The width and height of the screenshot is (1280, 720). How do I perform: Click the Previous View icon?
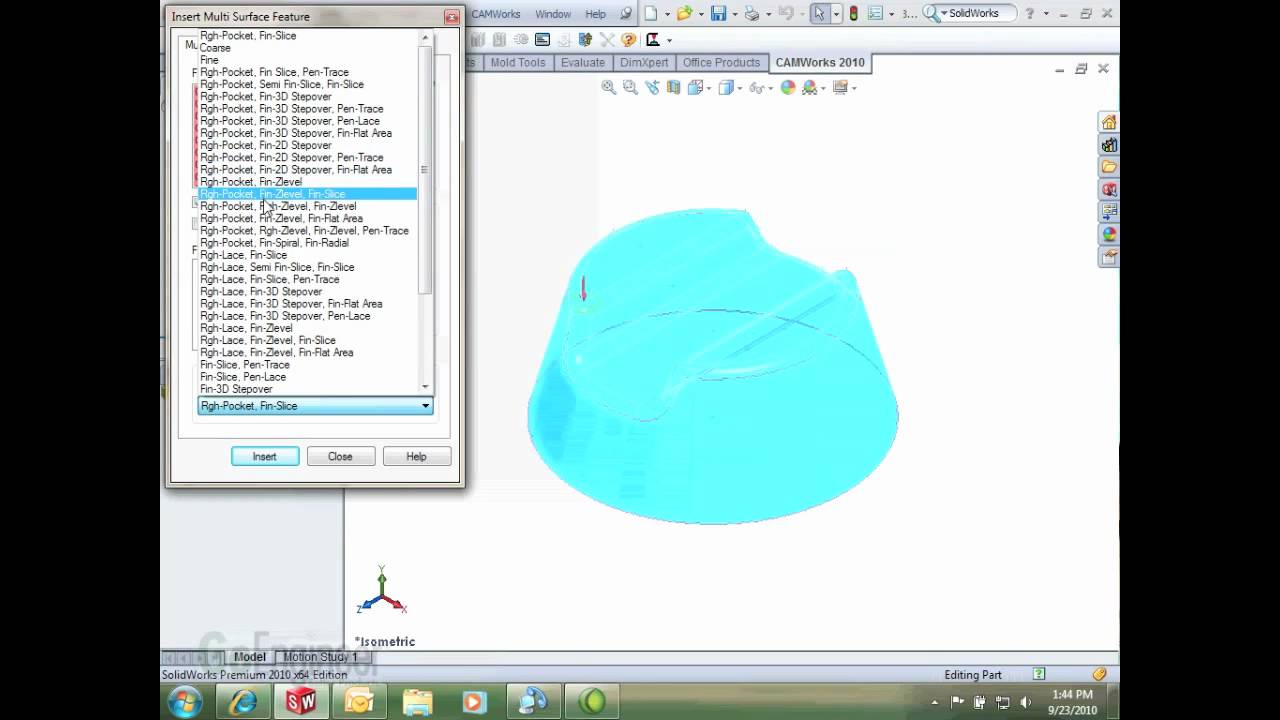coord(652,88)
